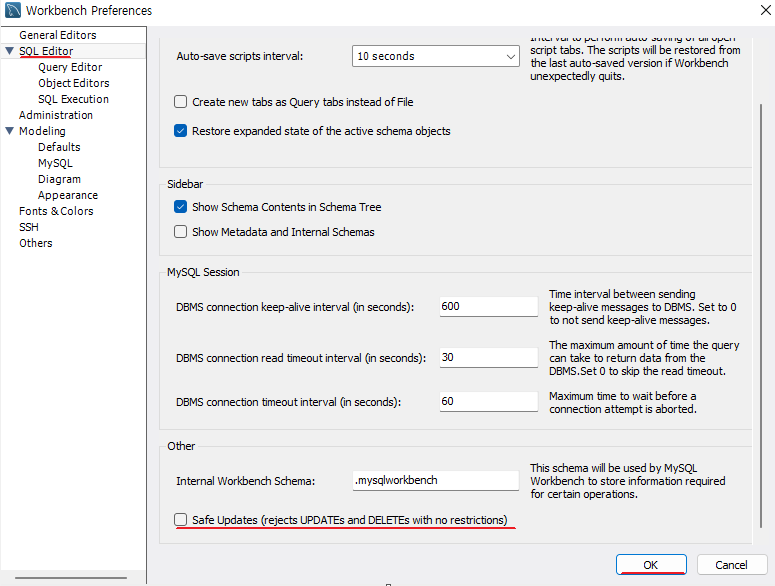Open the Appearance preferences page

(68, 195)
